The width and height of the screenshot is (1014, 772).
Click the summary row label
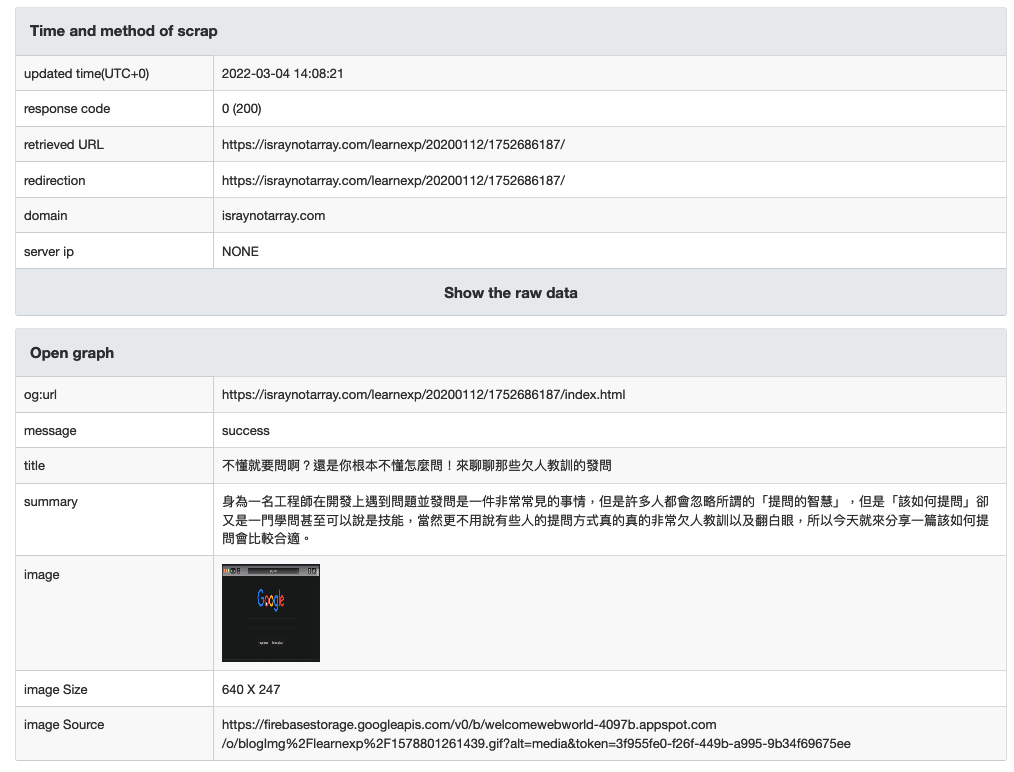coord(50,502)
